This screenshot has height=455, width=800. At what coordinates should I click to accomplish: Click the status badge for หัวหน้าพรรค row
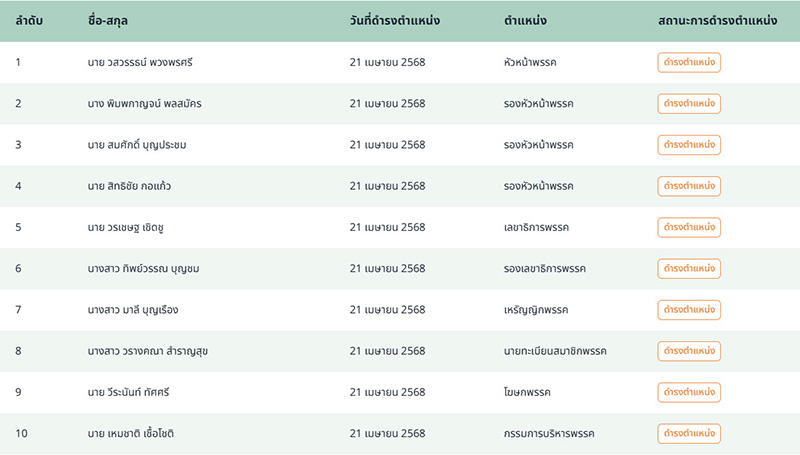689,62
